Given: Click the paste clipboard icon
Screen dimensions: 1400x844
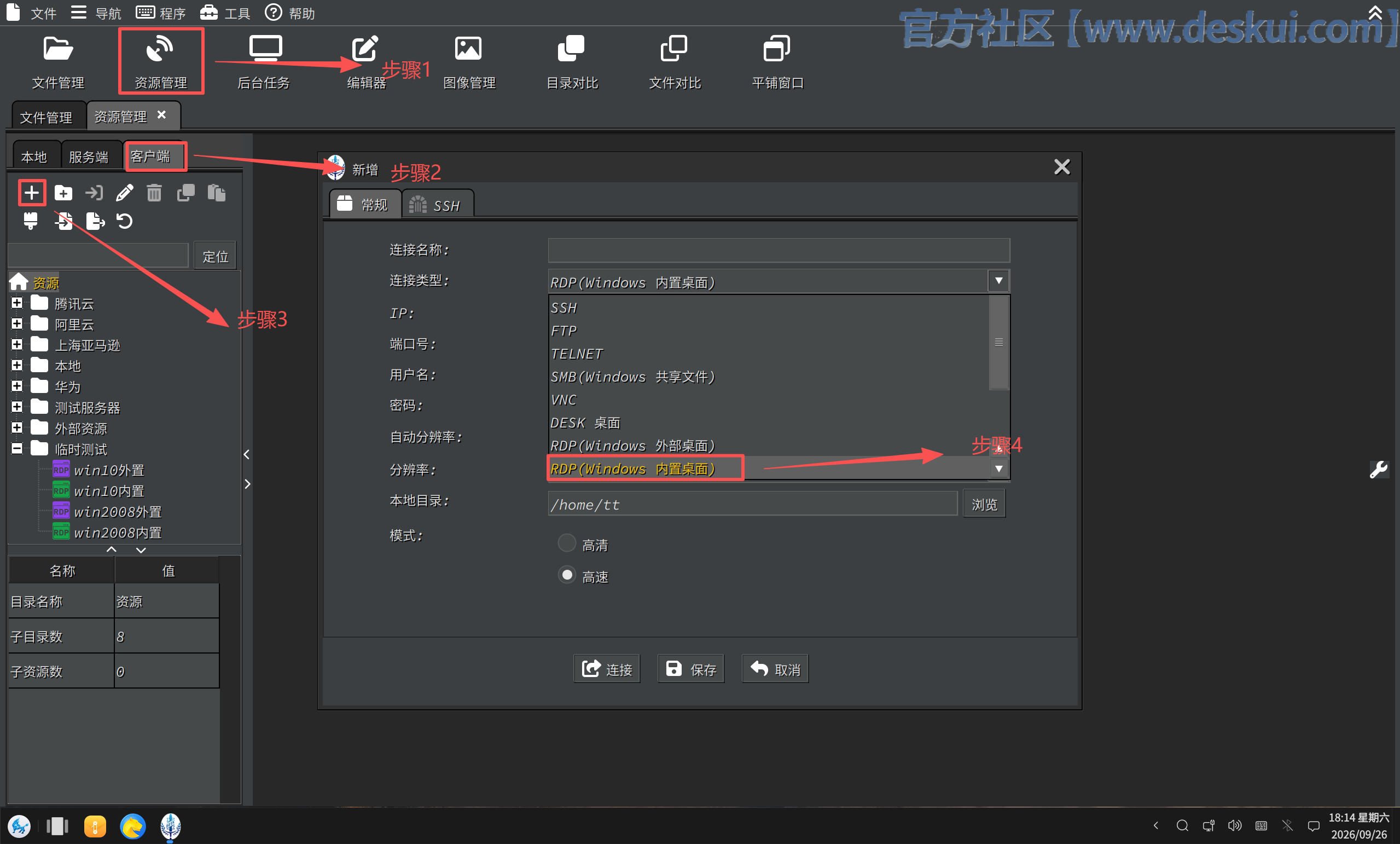Looking at the screenshot, I should point(217,193).
